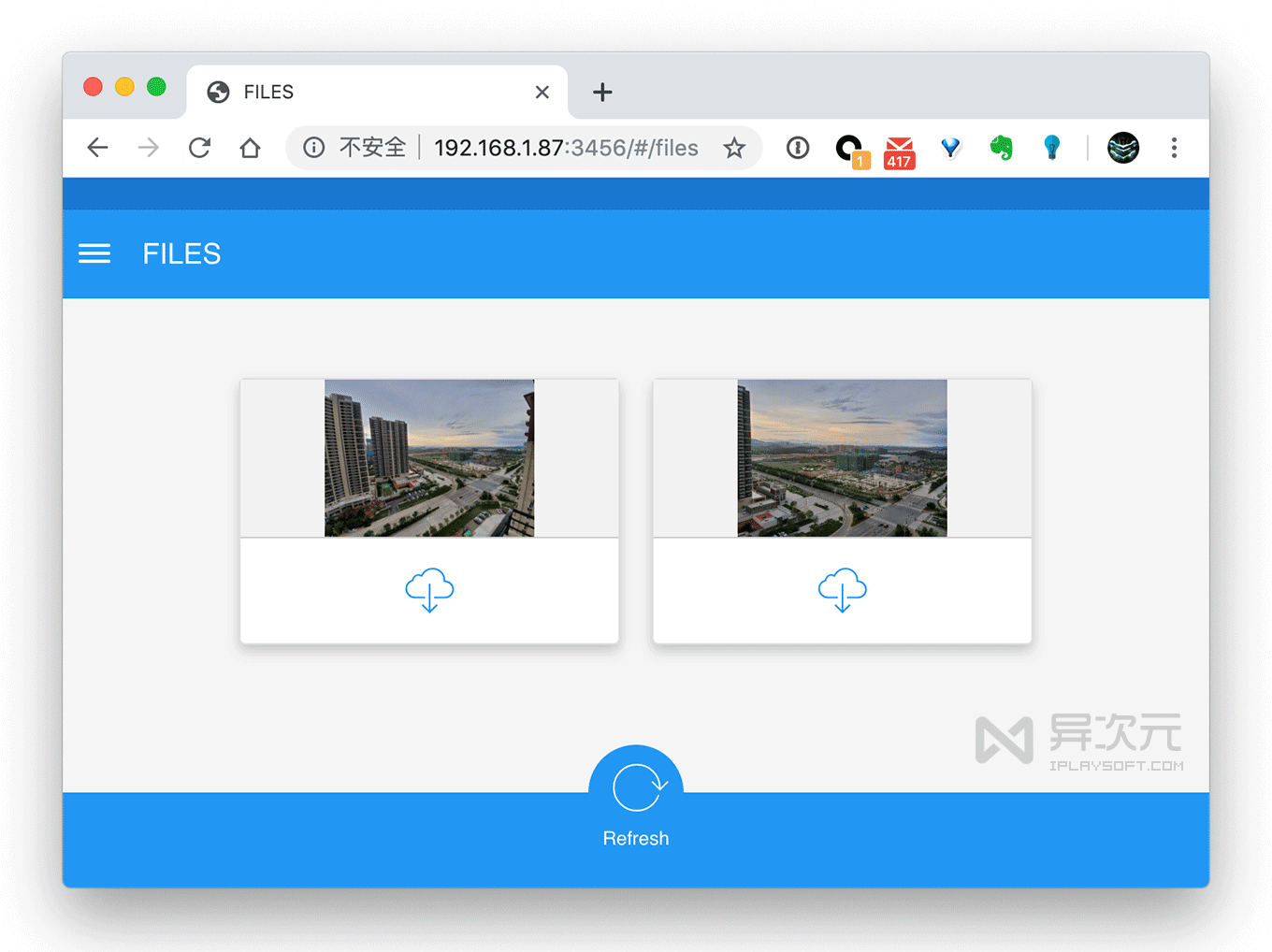The height and width of the screenshot is (952, 1272).
Task: Open the right cityscape photo thumbnail
Action: point(842,458)
